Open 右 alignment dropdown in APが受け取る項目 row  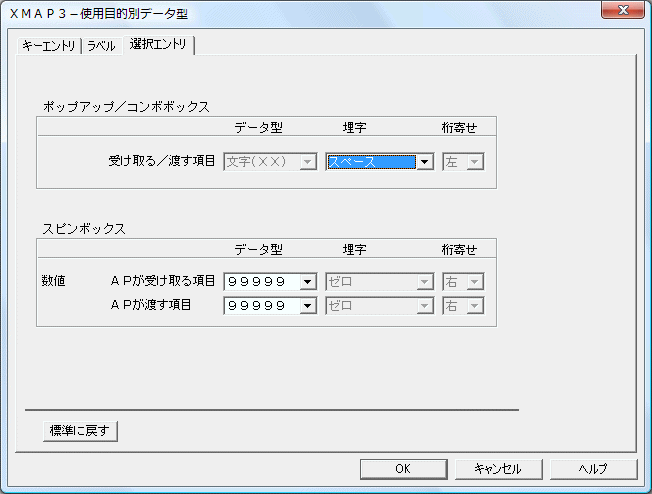tap(463, 282)
